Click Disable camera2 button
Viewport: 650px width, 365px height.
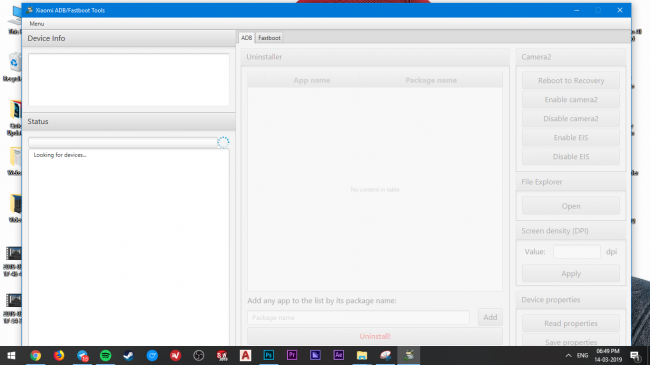[x=571, y=119]
